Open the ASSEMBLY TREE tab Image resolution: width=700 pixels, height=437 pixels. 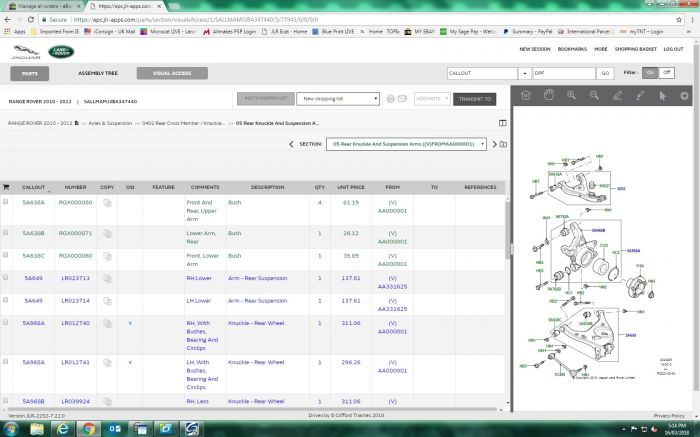(98, 73)
